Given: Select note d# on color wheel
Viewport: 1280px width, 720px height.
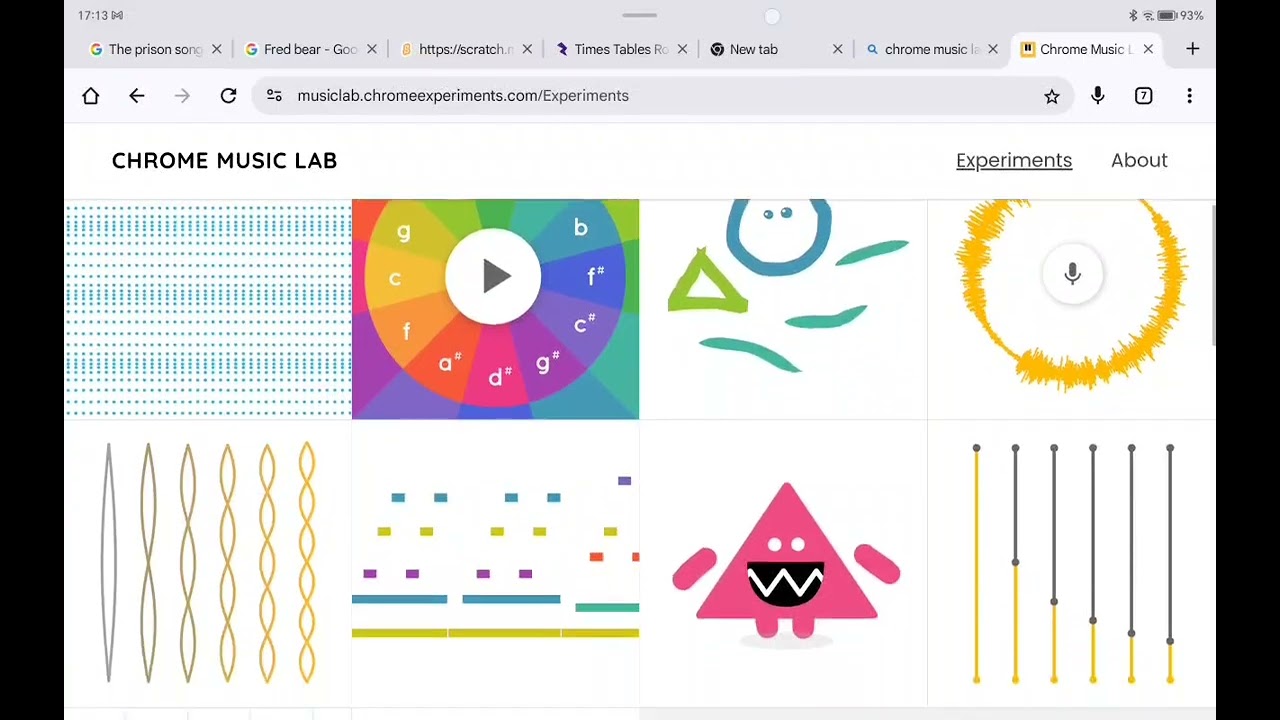Looking at the screenshot, I should pos(500,376).
